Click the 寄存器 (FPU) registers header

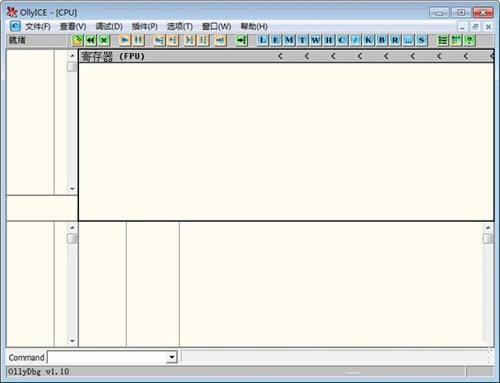tap(113, 56)
